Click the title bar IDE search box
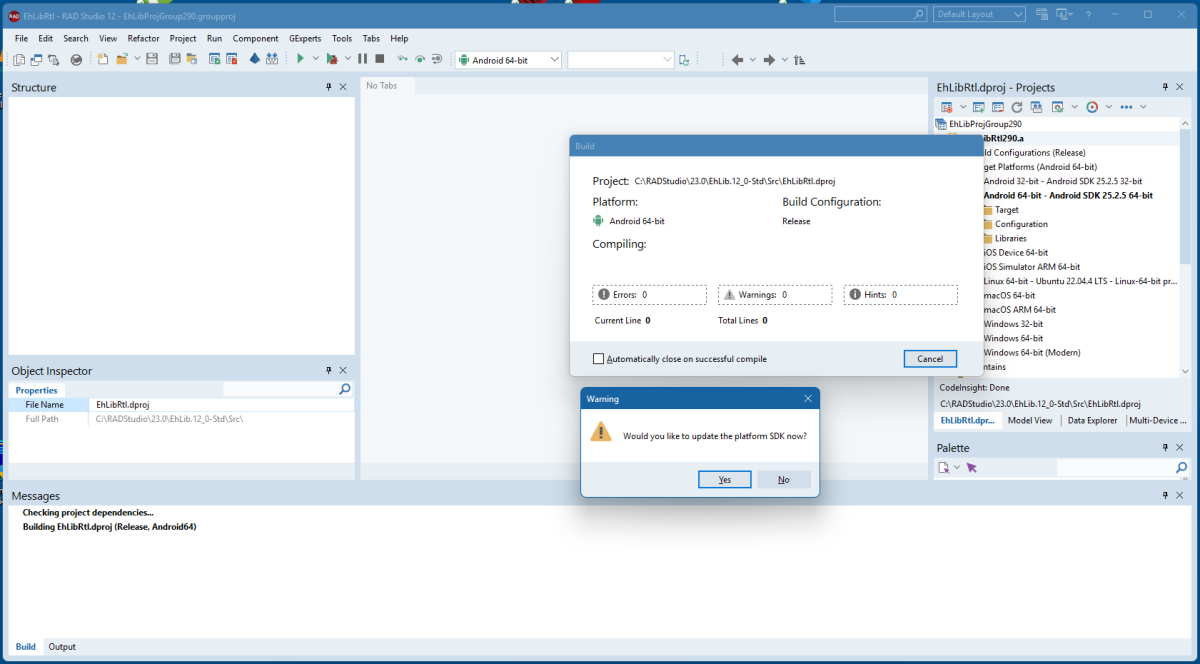This screenshot has width=1200, height=664. pos(881,14)
